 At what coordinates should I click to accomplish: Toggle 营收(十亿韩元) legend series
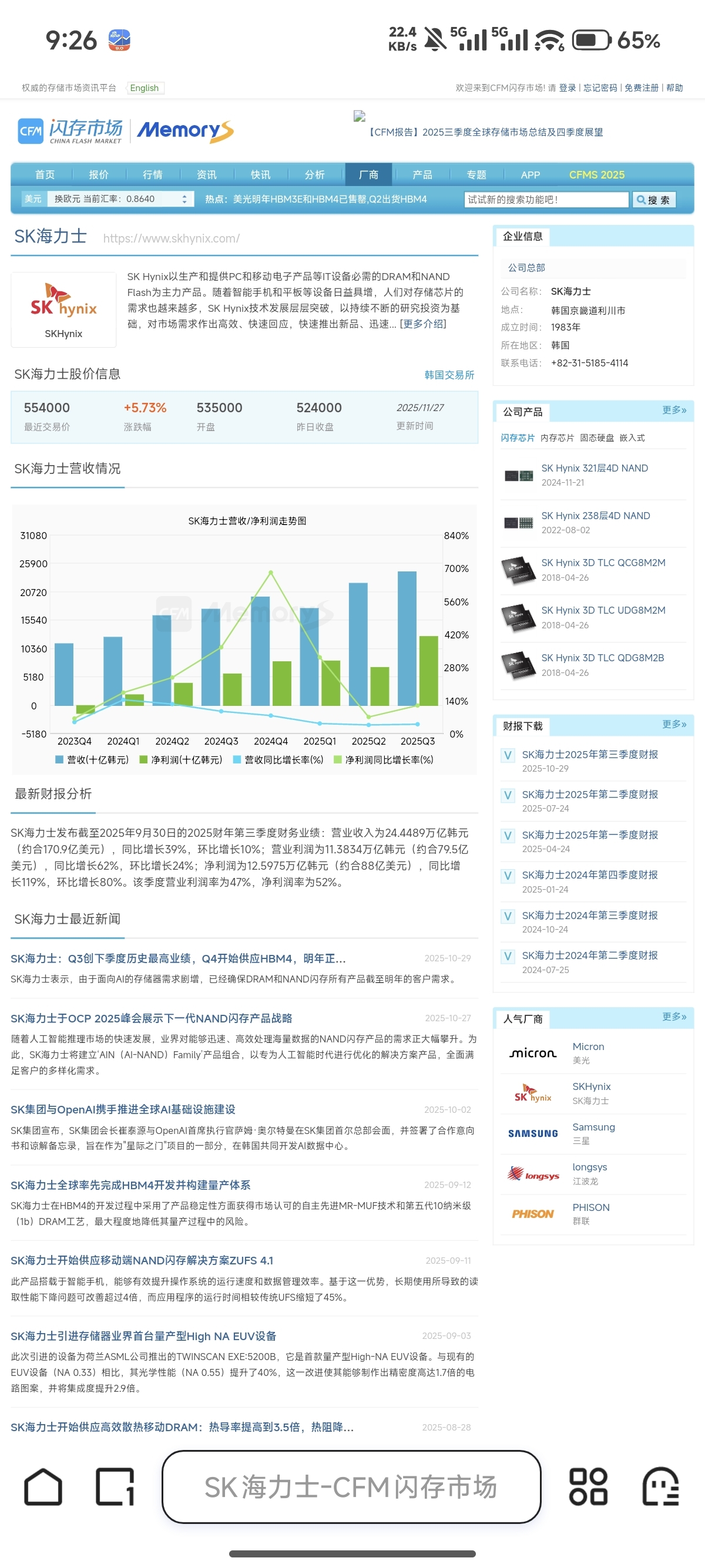point(92,760)
